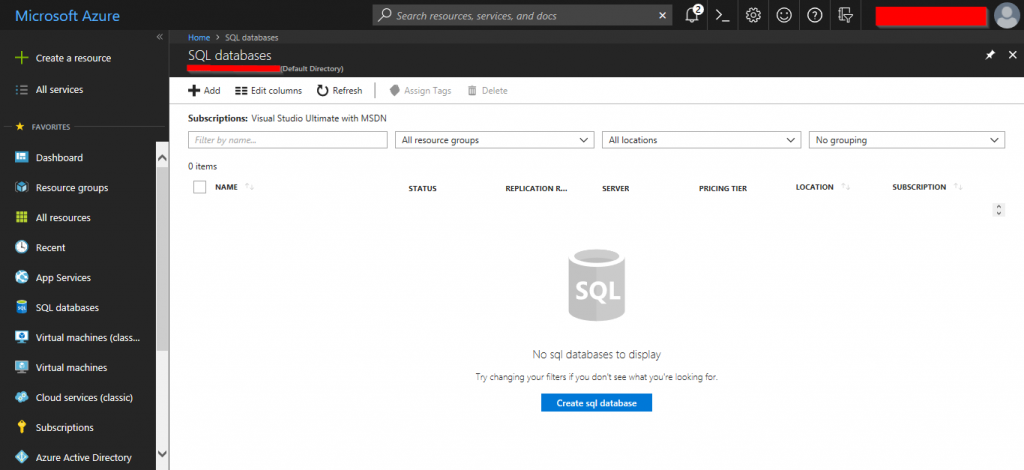Open the user account avatar

pos(1006,15)
